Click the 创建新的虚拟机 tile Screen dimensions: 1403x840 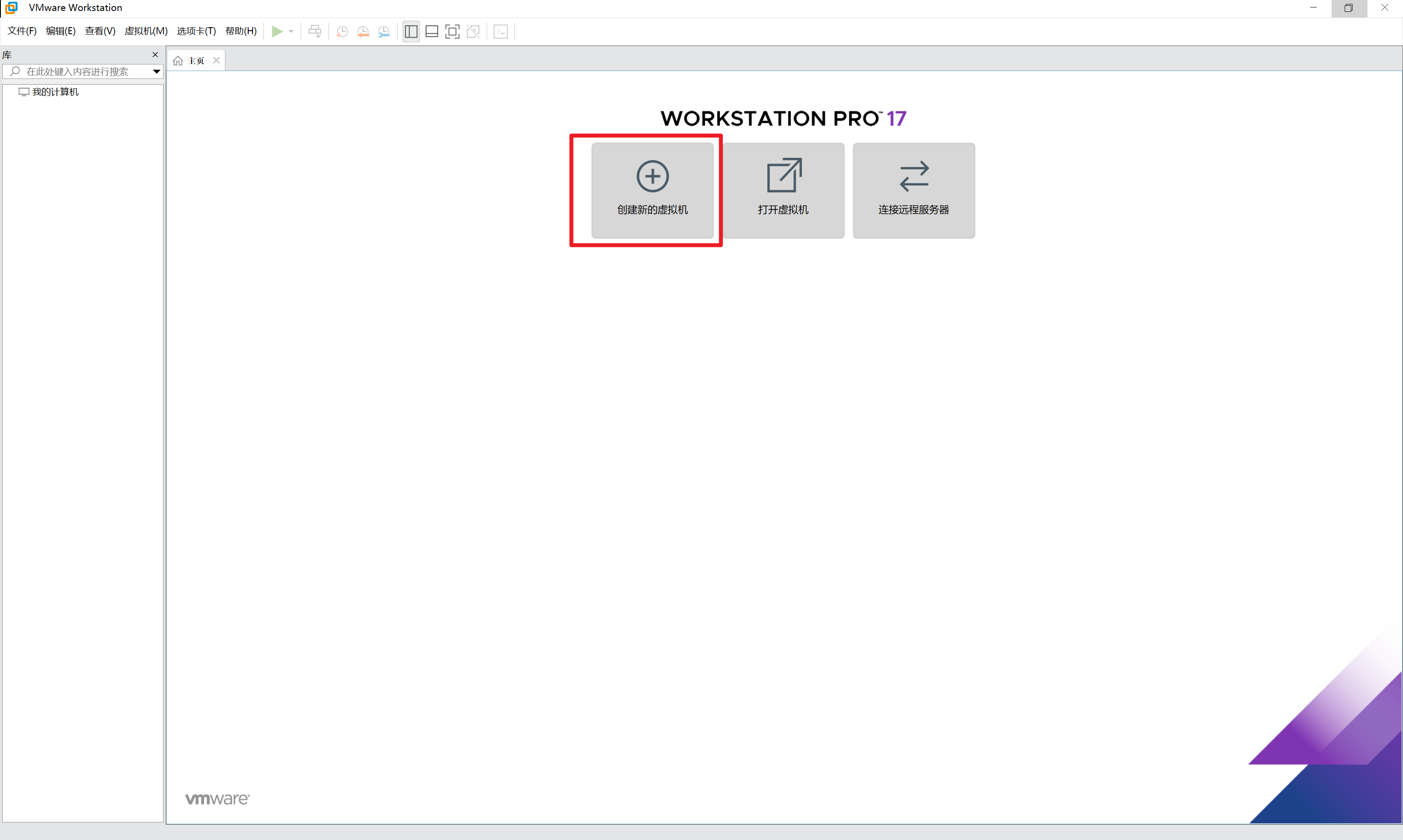pos(652,191)
